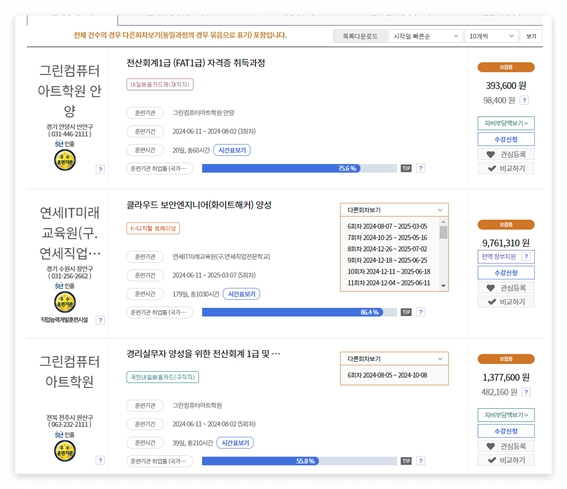Click 수강신청 for the 9,761,310 원 course
This screenshot has width=567, height=489.
[x=506, y=273]
